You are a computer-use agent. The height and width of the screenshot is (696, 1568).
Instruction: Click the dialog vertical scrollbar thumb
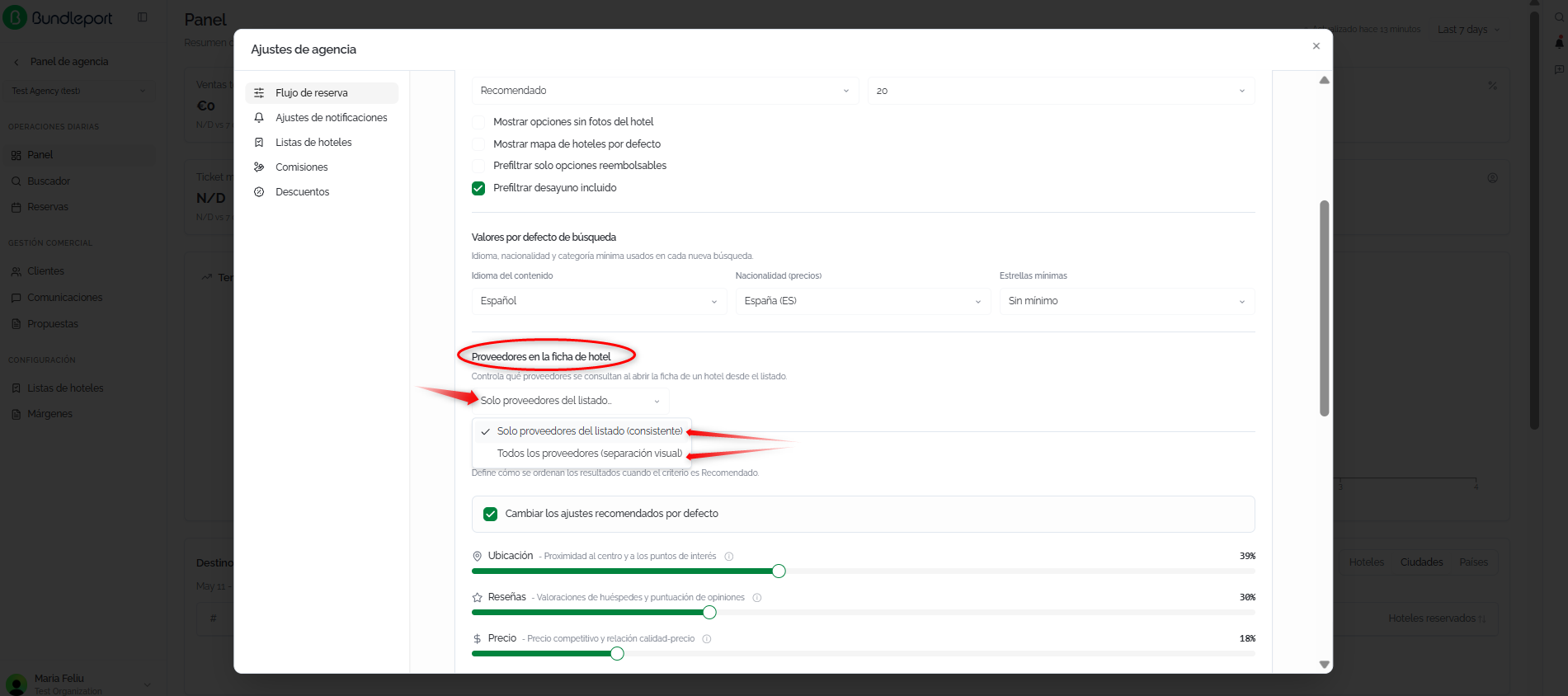1325,308
